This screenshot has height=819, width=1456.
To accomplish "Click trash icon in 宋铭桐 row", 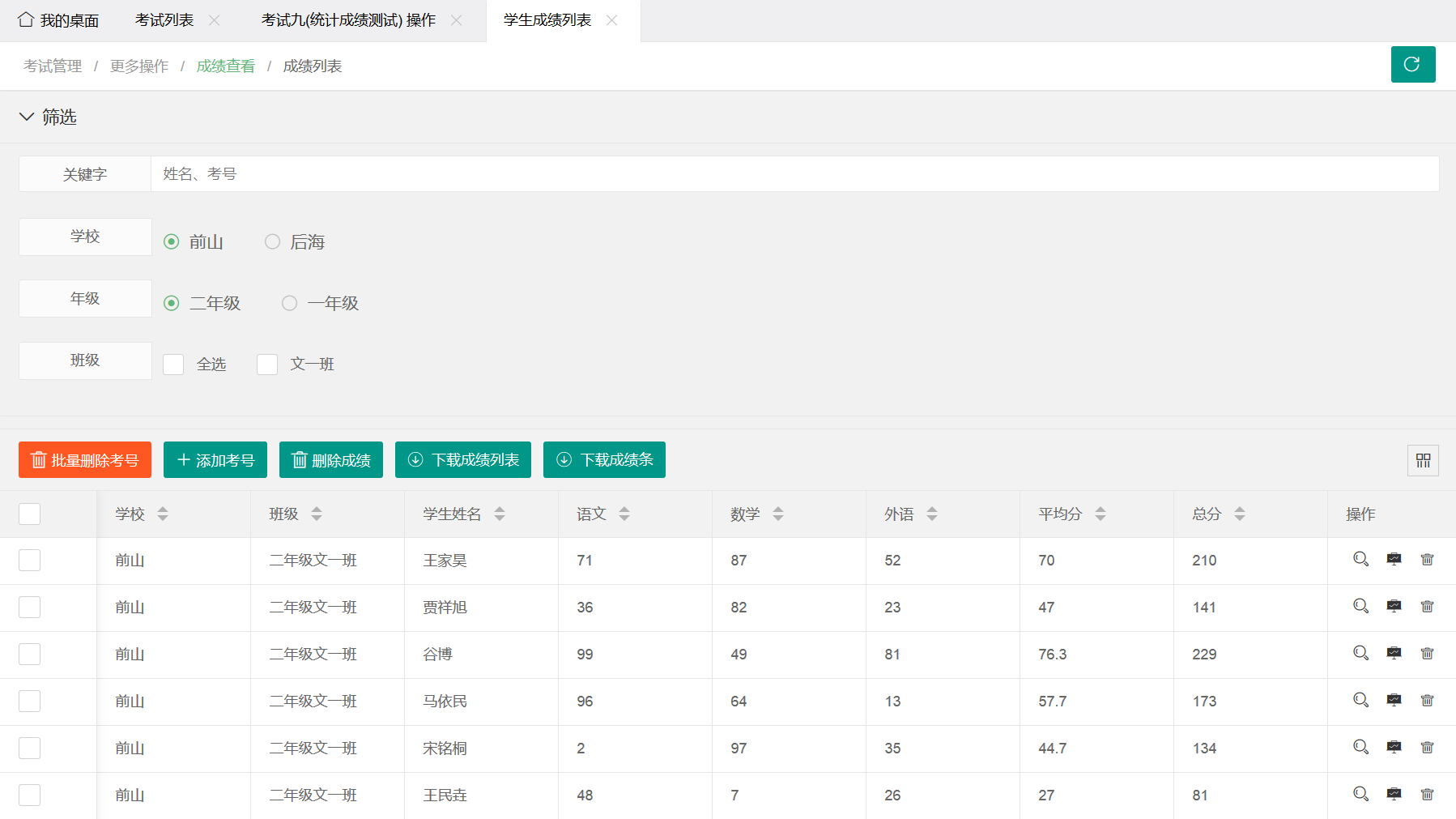I will click(x=1427, y=748).
